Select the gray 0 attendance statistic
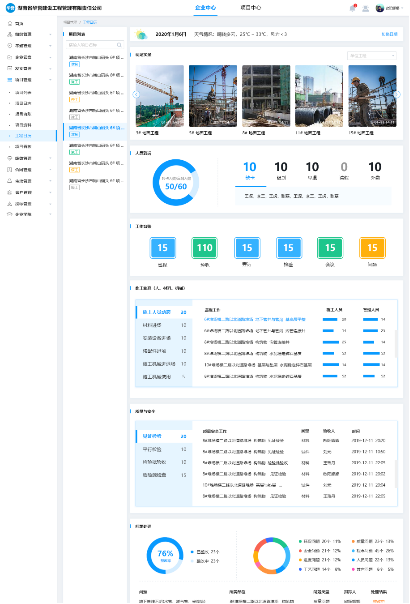 click(344, 171)
